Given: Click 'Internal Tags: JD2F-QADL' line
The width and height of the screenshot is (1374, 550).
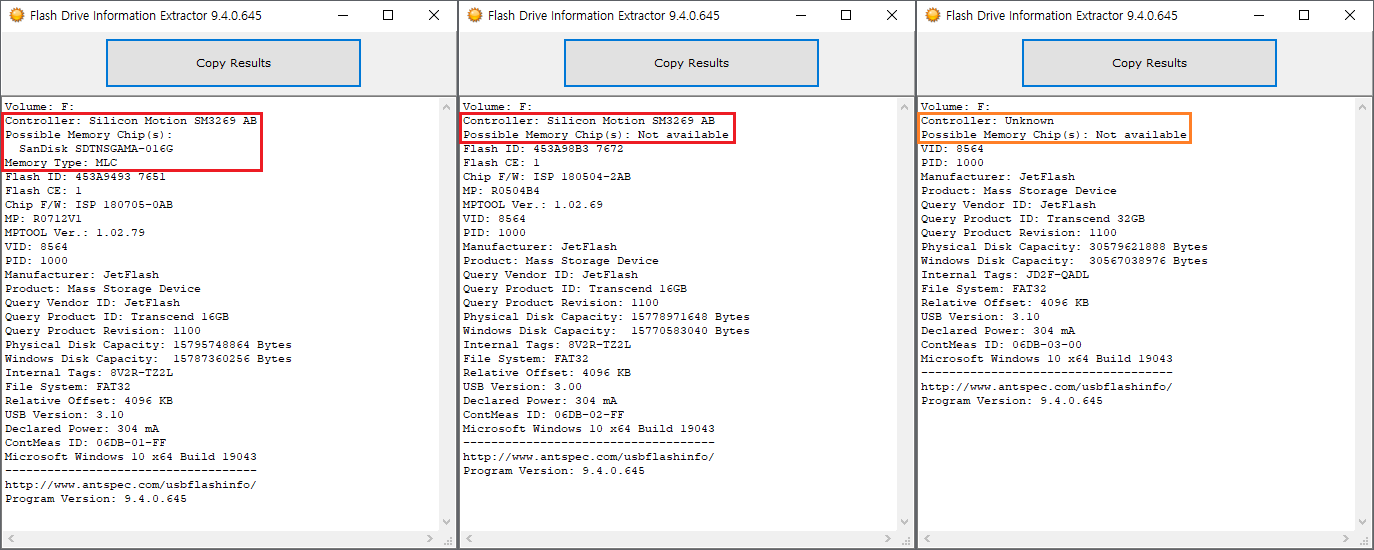Looking at the screenshot, I should (x=1005, y=274).
